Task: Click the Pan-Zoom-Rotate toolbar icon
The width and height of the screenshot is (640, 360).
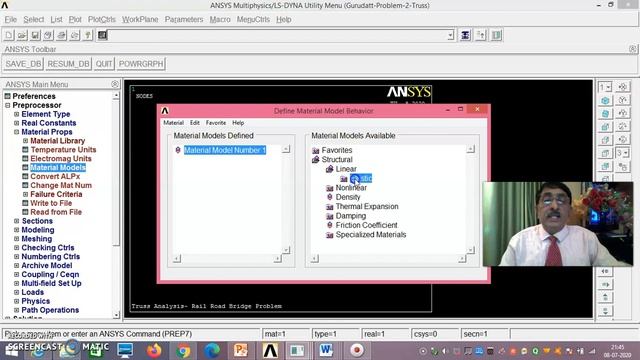Action: tap(48, 36)
